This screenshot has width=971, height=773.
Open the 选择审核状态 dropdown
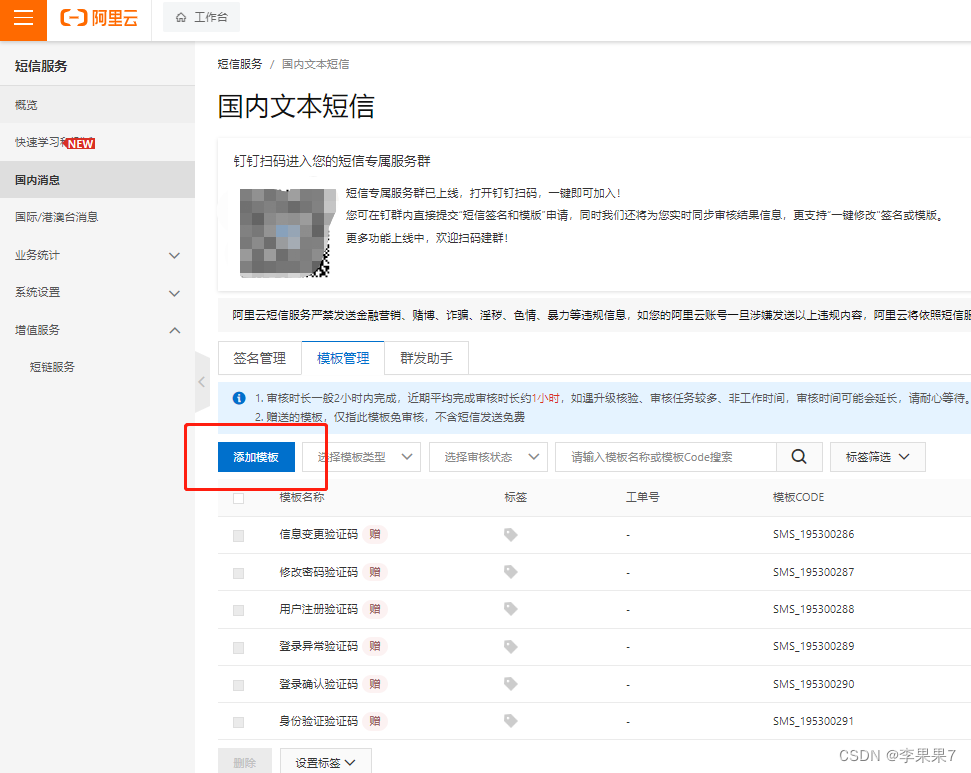point(488,457)
